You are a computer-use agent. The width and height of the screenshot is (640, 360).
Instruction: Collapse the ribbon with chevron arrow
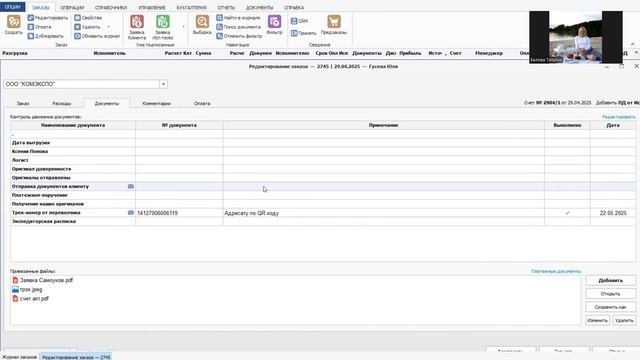(633, 44)
